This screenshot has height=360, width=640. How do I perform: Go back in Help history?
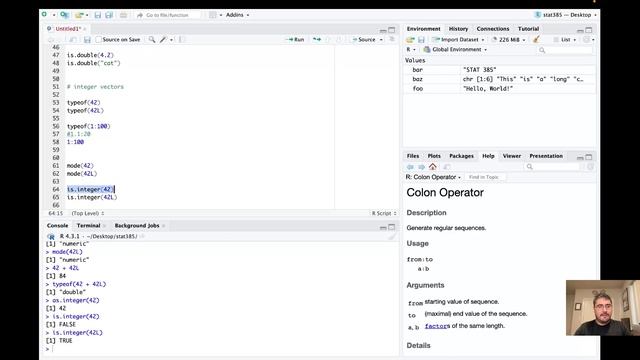pos(410,167)
